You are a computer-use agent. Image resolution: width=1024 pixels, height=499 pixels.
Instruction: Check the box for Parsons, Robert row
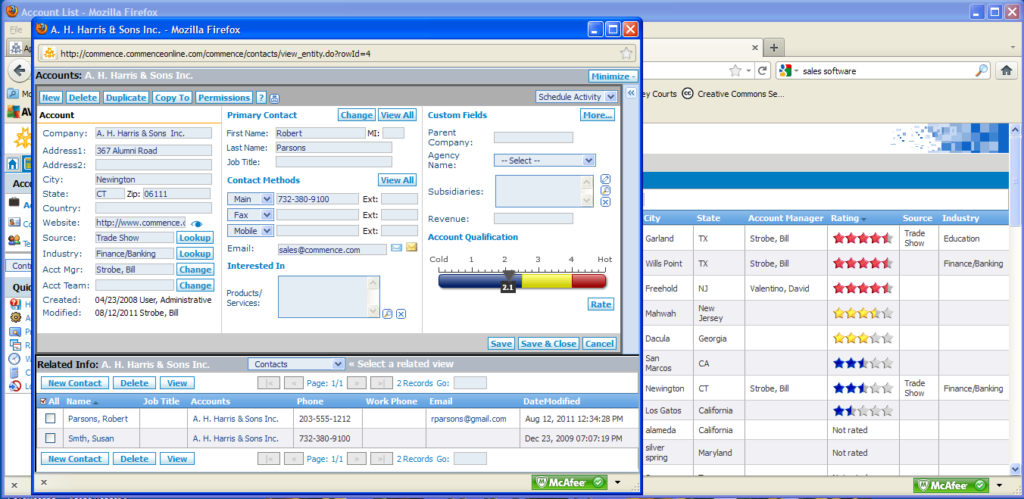tap(50, 419)
